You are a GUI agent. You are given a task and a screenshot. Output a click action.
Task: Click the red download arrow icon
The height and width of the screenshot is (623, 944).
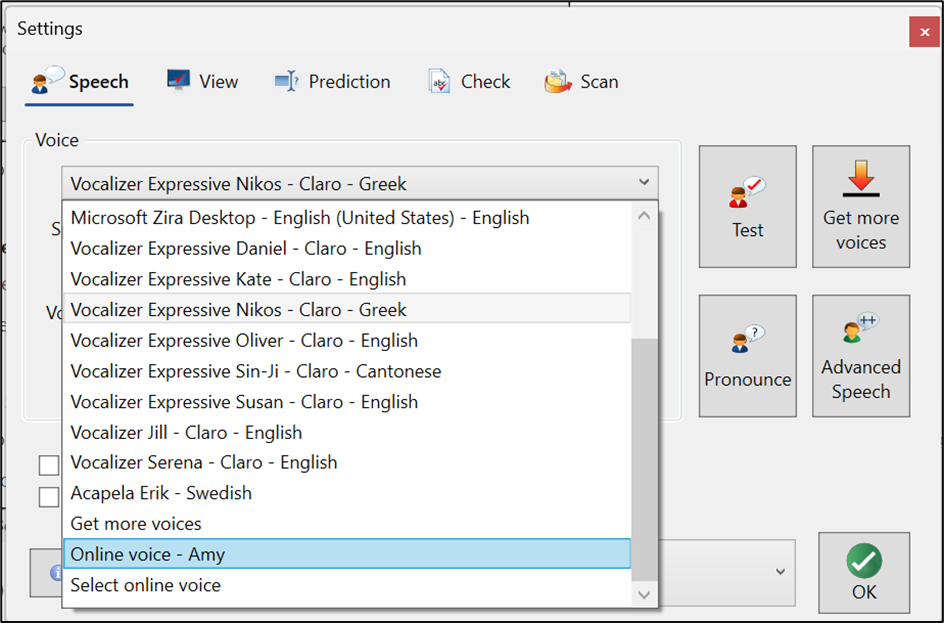861,178
